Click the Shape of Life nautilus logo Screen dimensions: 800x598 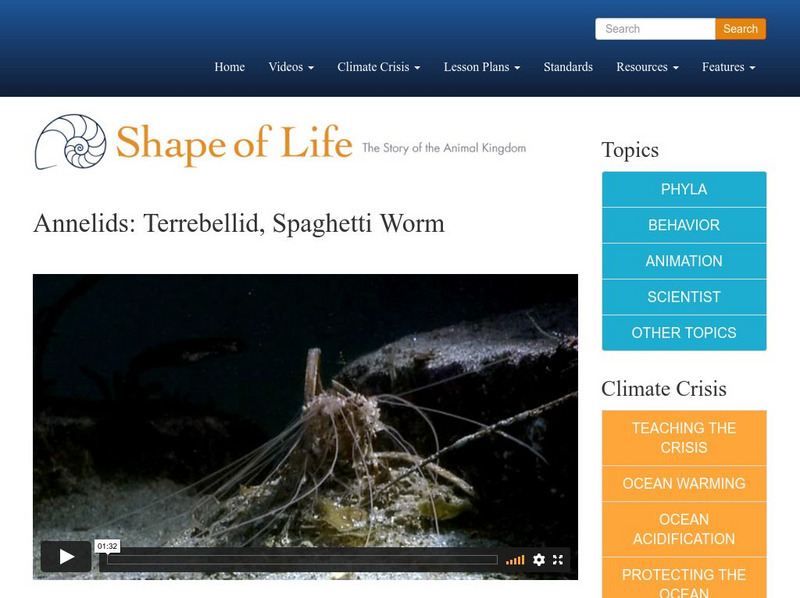pyautogui.click(x=74, y=143)
